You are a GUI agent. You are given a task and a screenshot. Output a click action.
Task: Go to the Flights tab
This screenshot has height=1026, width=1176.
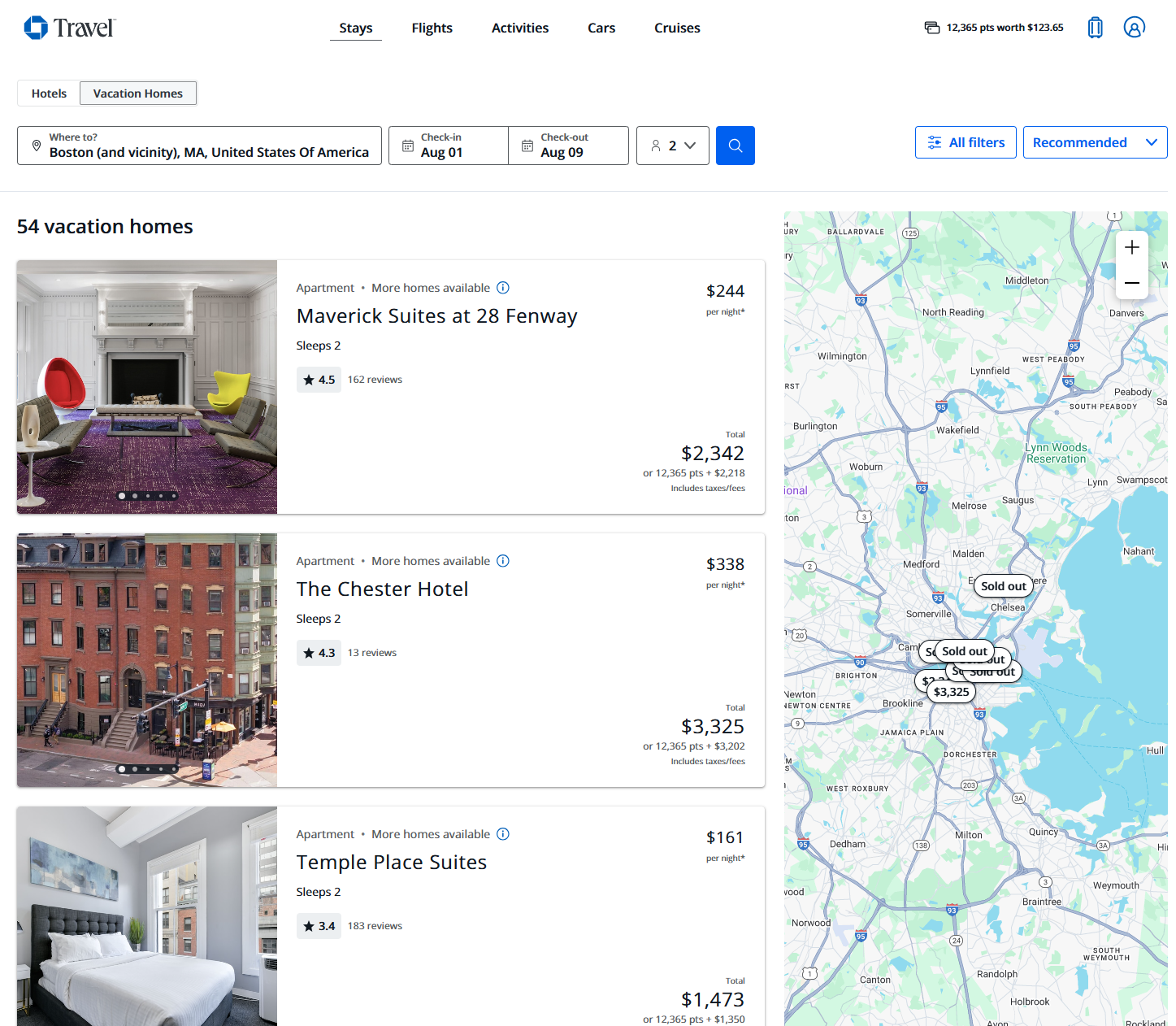(x=432, y=28)
